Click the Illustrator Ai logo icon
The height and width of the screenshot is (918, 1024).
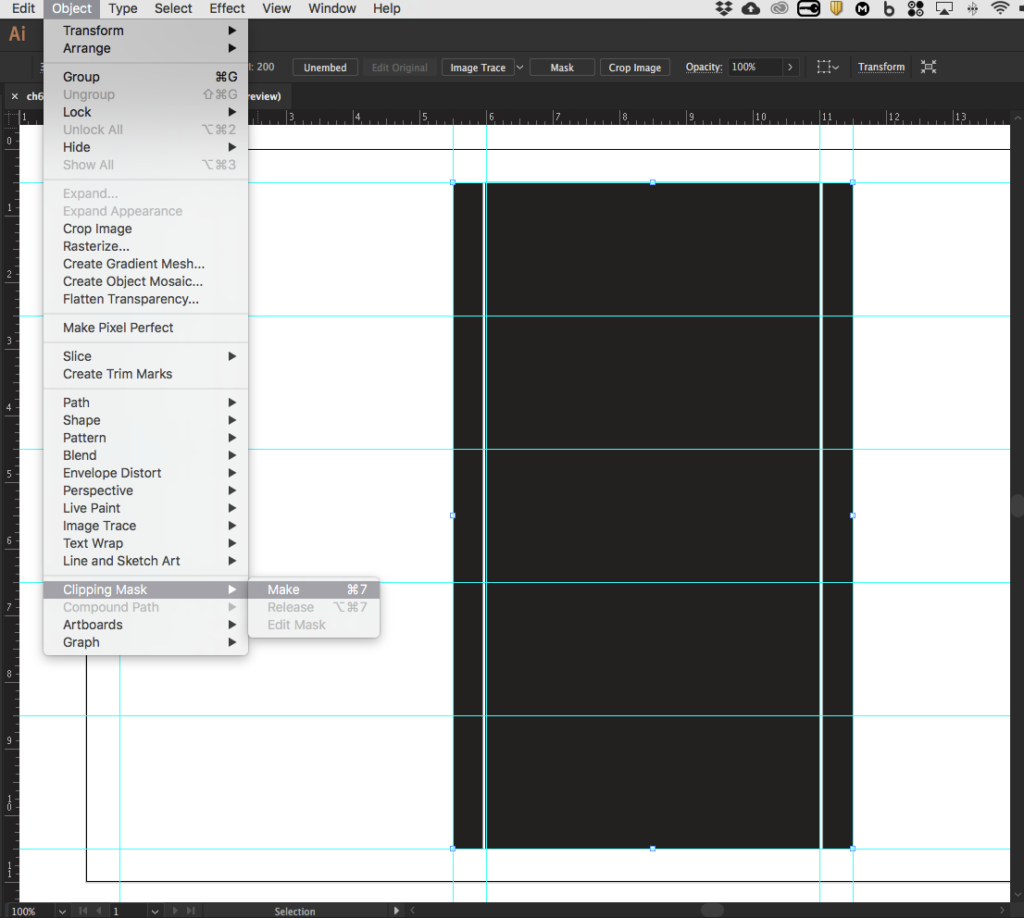[17, 34]
